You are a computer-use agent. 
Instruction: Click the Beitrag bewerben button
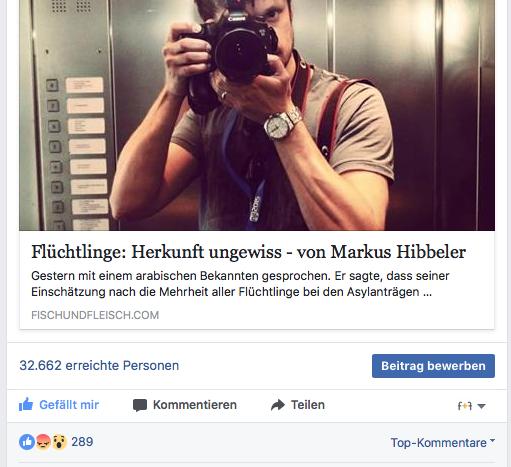pos(433,366)
